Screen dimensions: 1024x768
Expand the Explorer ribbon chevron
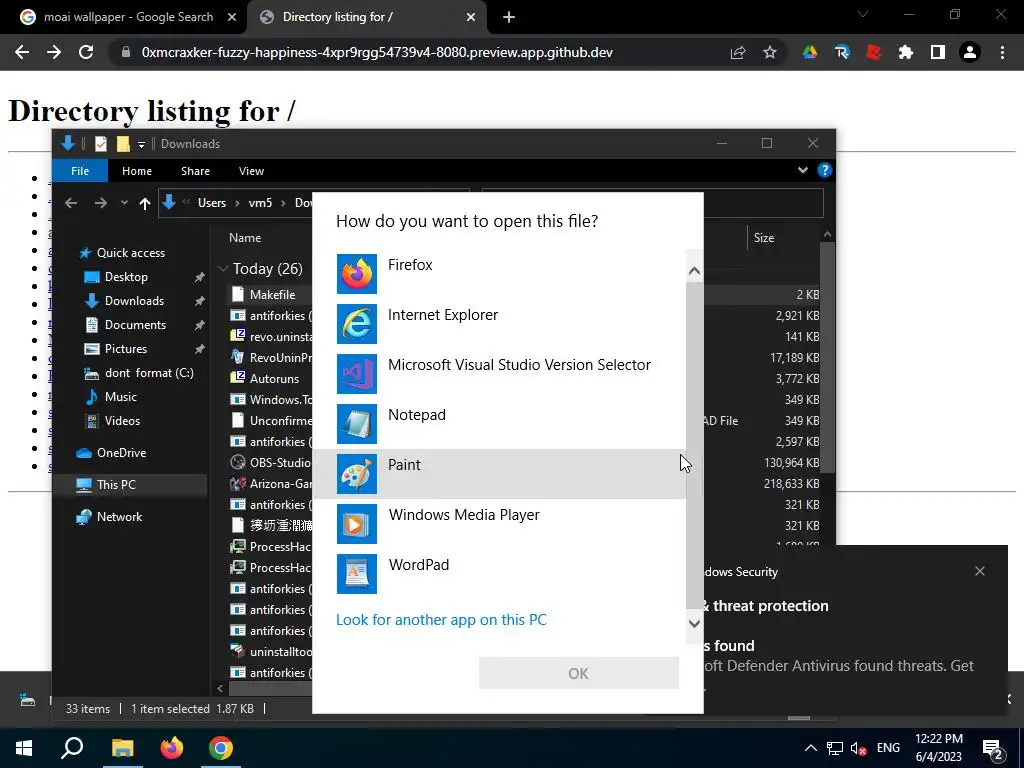coord(803,170)
